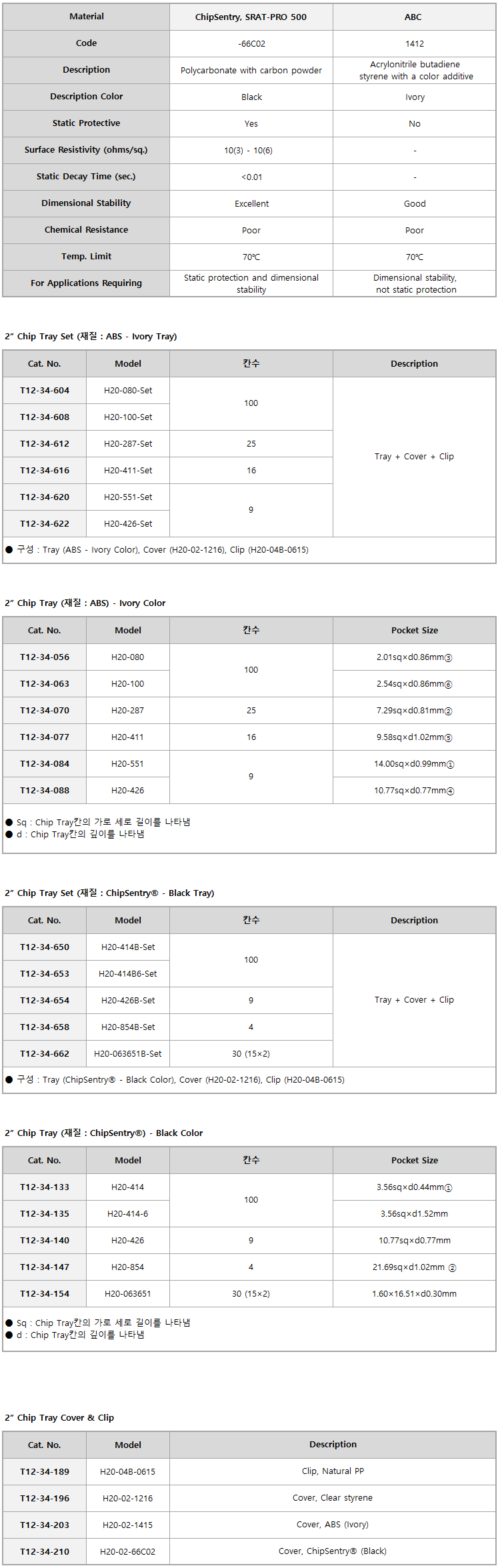Click model H20-02-66C02

[x=128, y=1551]
